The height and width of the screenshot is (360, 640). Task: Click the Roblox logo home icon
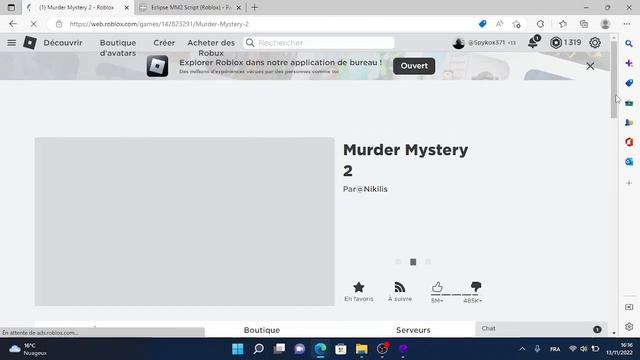pyautogui.click(x=30, y=42)
